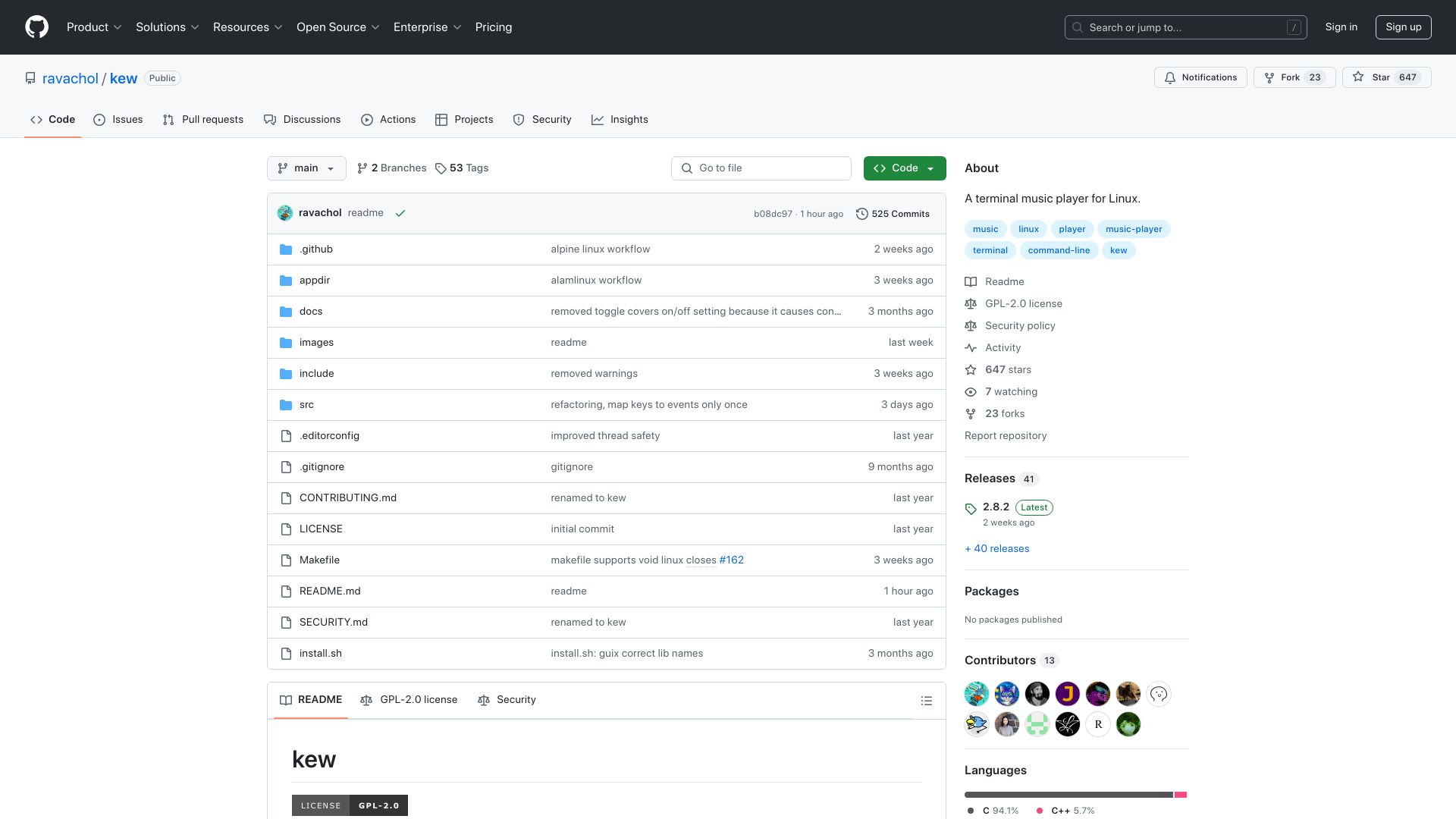Open the src folder icon
Screen dimensions: 1456x819
[x=286, y=405]
